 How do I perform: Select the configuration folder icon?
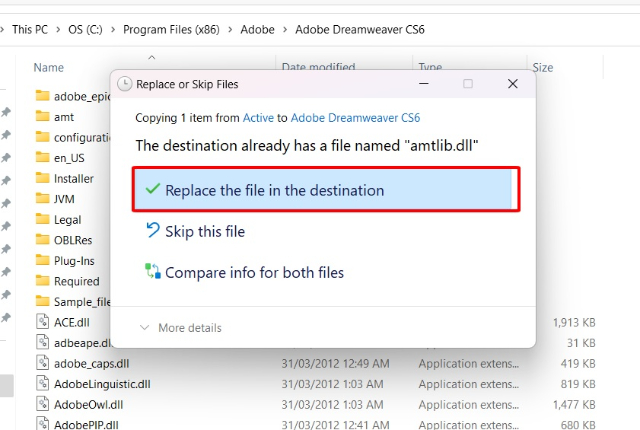(42, 137)
